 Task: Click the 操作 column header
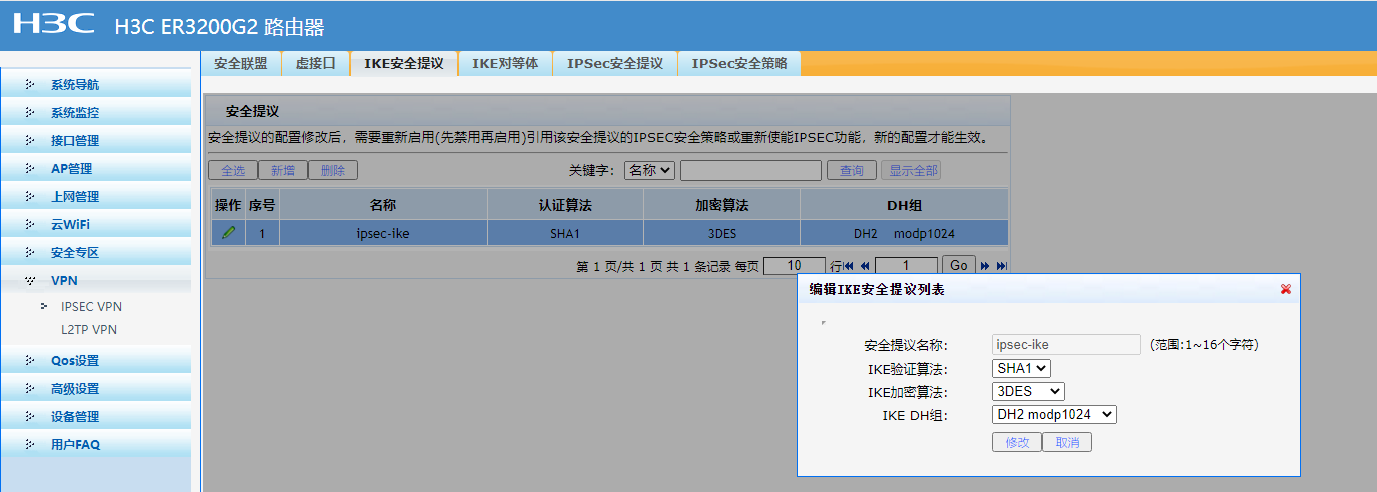pos(228,205)
